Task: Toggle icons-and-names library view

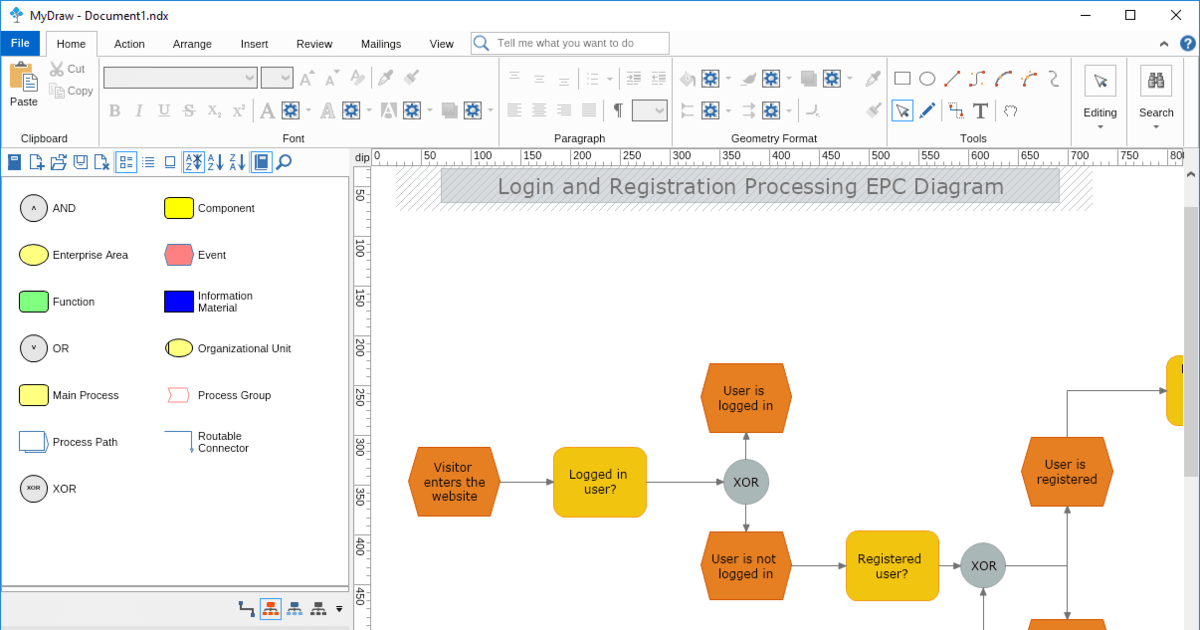Action: click(126, 162)
